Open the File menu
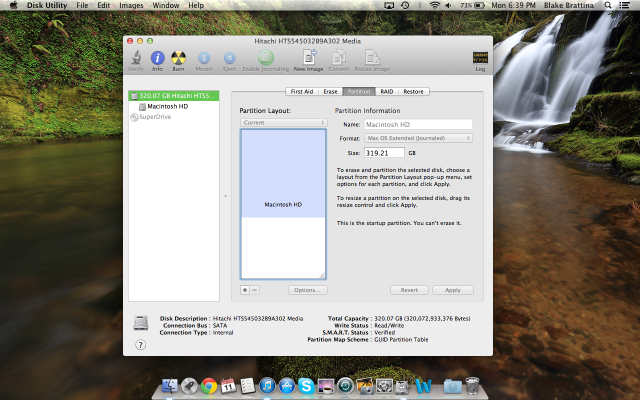The image size is (640, 400). [x=82, y=5]
